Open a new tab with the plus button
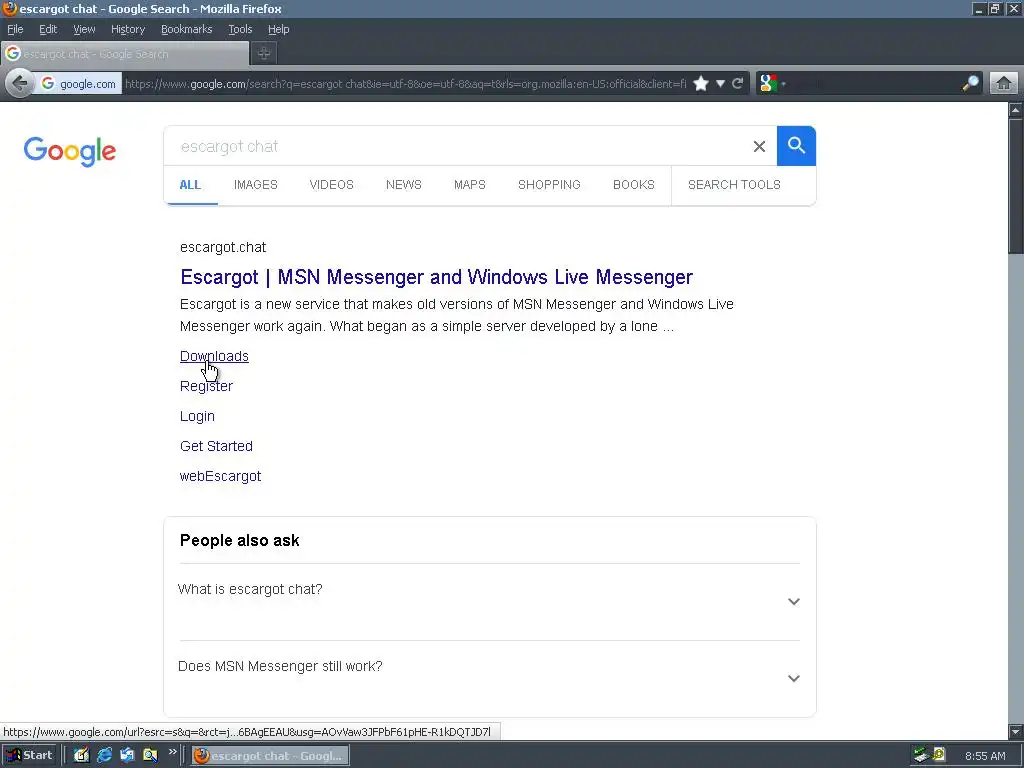The height and width of the screenshot is (768, 1024). pos(264,54)
